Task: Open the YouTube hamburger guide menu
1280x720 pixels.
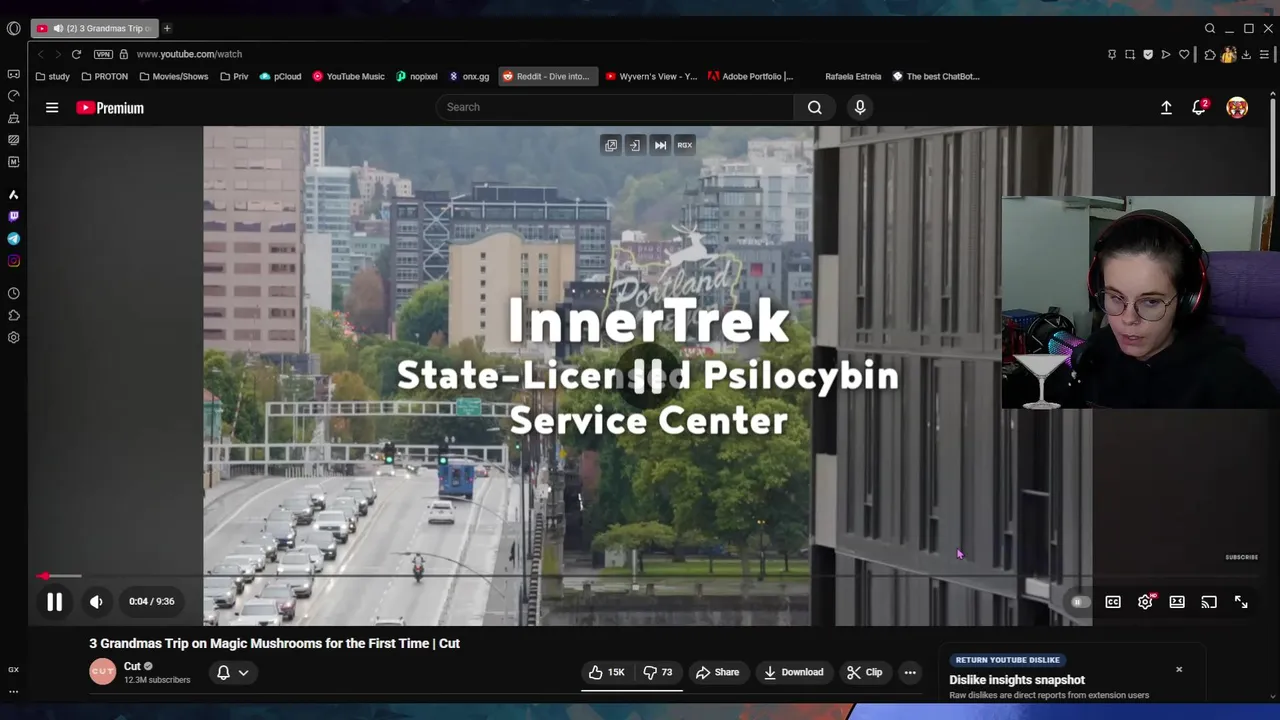Action: [x=52, y=107]
